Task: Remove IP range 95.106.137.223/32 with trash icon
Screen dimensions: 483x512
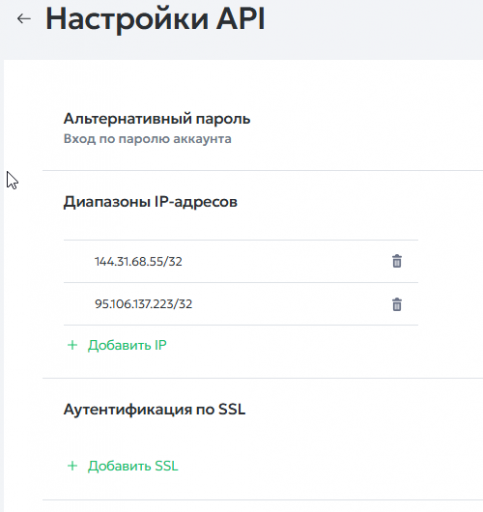Action: (x=397, y=304)
